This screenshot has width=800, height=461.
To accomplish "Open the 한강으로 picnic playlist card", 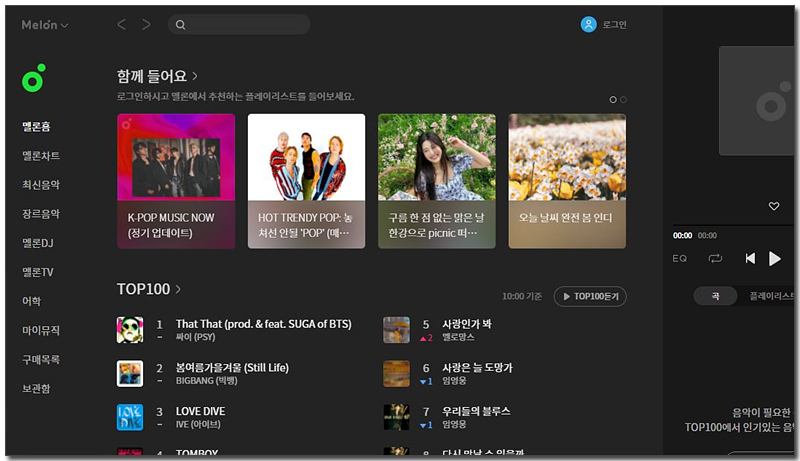I will pyautogui.click(x=437, y=181).
